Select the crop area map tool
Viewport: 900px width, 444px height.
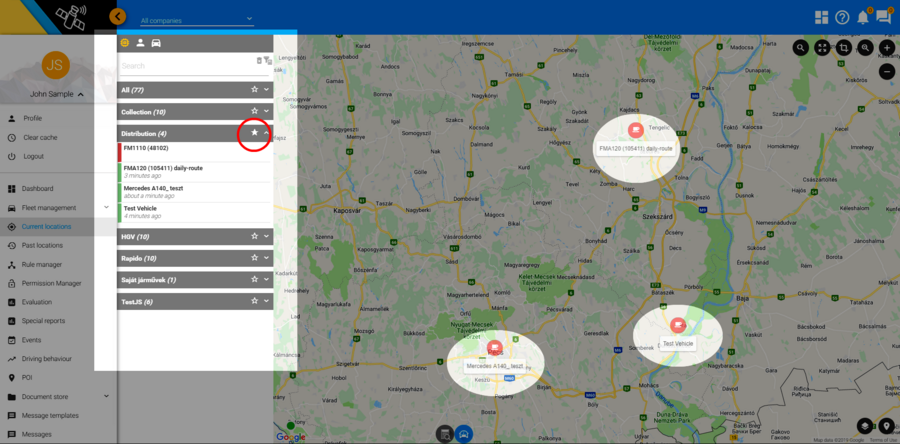[x=844, y=48]
